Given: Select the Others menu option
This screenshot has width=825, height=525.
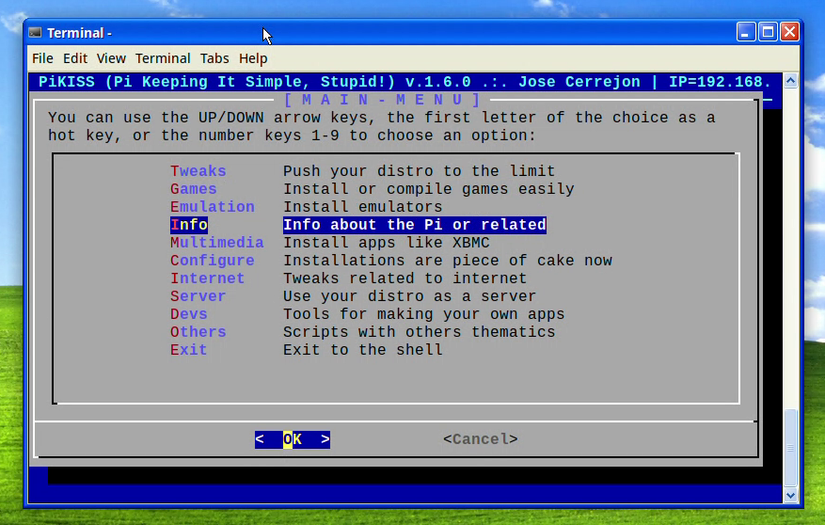Looking at the screenshot, I should coord(198,332).
